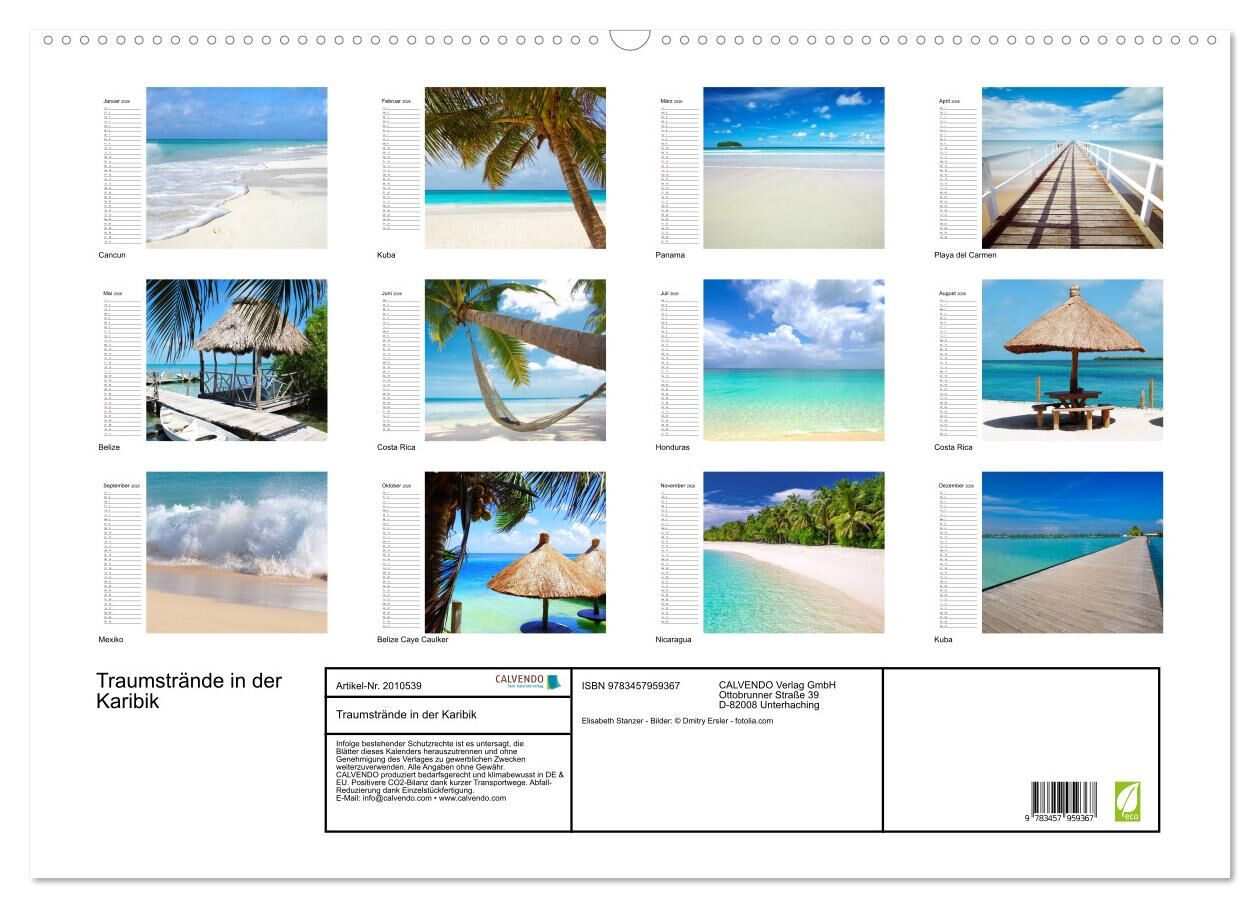Screen dimensions: 1260x908
Task: Select the August straw umbrella photo
Action: pyautogui.click(x=1072, y=360)
